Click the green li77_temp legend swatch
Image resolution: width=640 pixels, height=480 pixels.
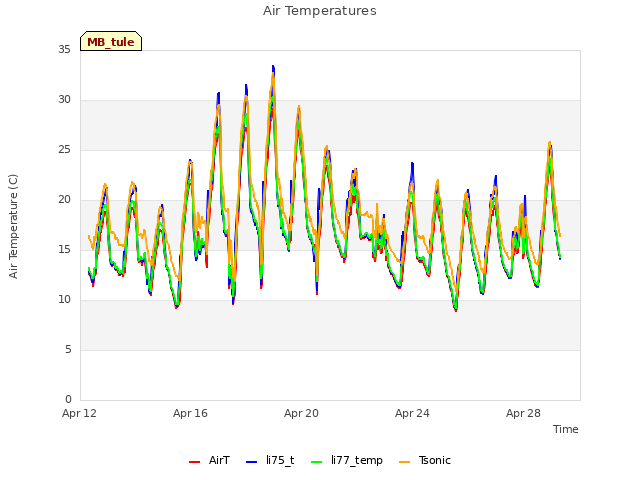pos(317,462)
